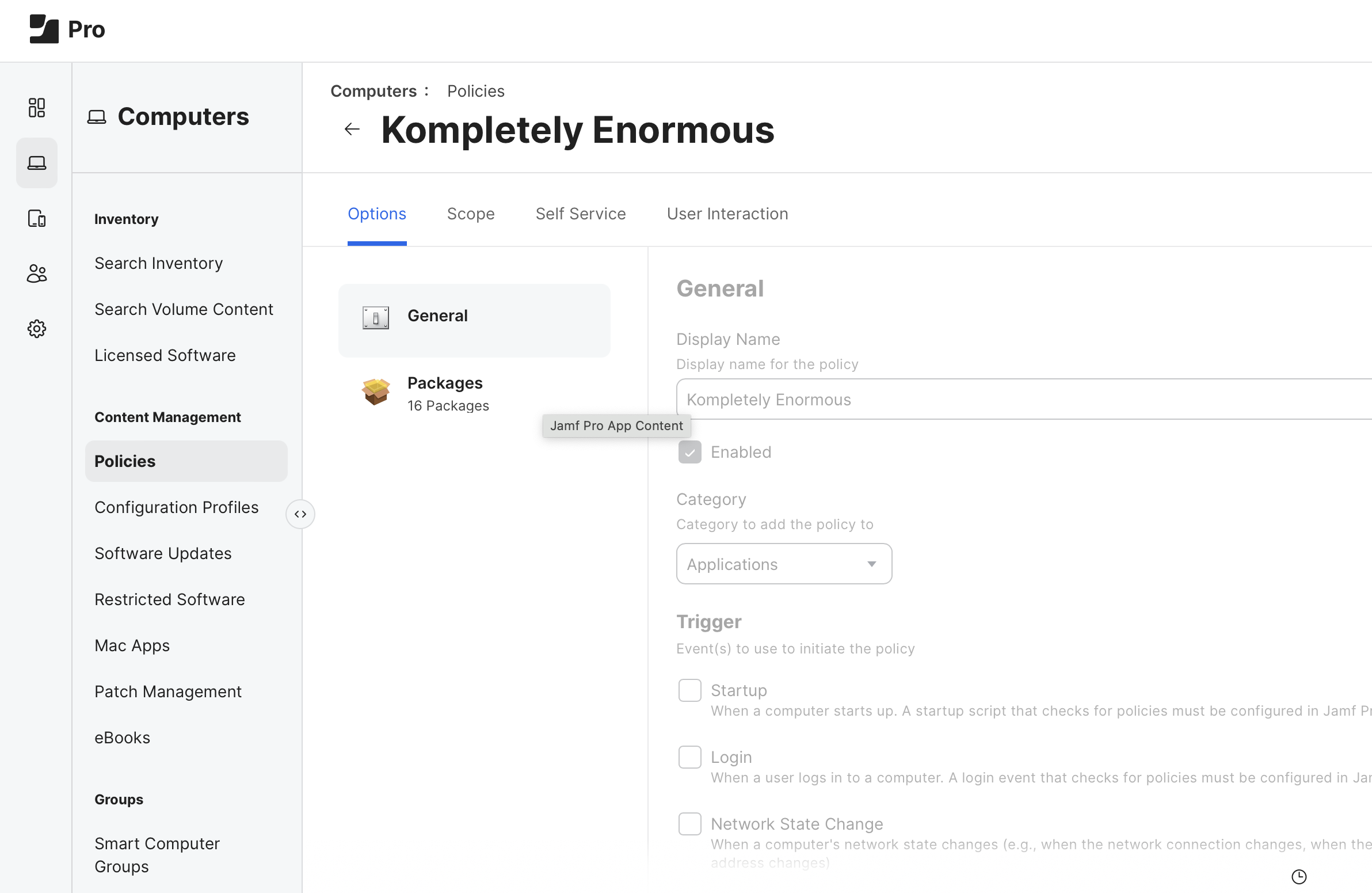Open Configuration Profiles in the sidebar
Image resolution: width=1372 pixels, height=893 pixels.
(177, 507)
